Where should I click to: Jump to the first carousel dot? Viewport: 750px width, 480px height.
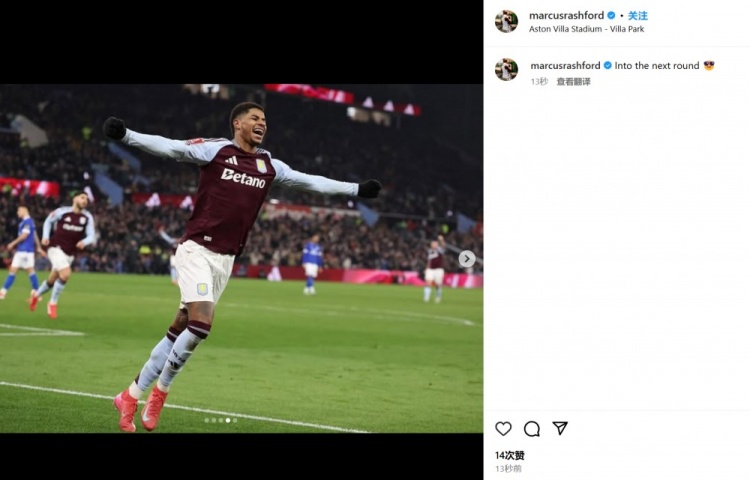[x=207, y=420]
